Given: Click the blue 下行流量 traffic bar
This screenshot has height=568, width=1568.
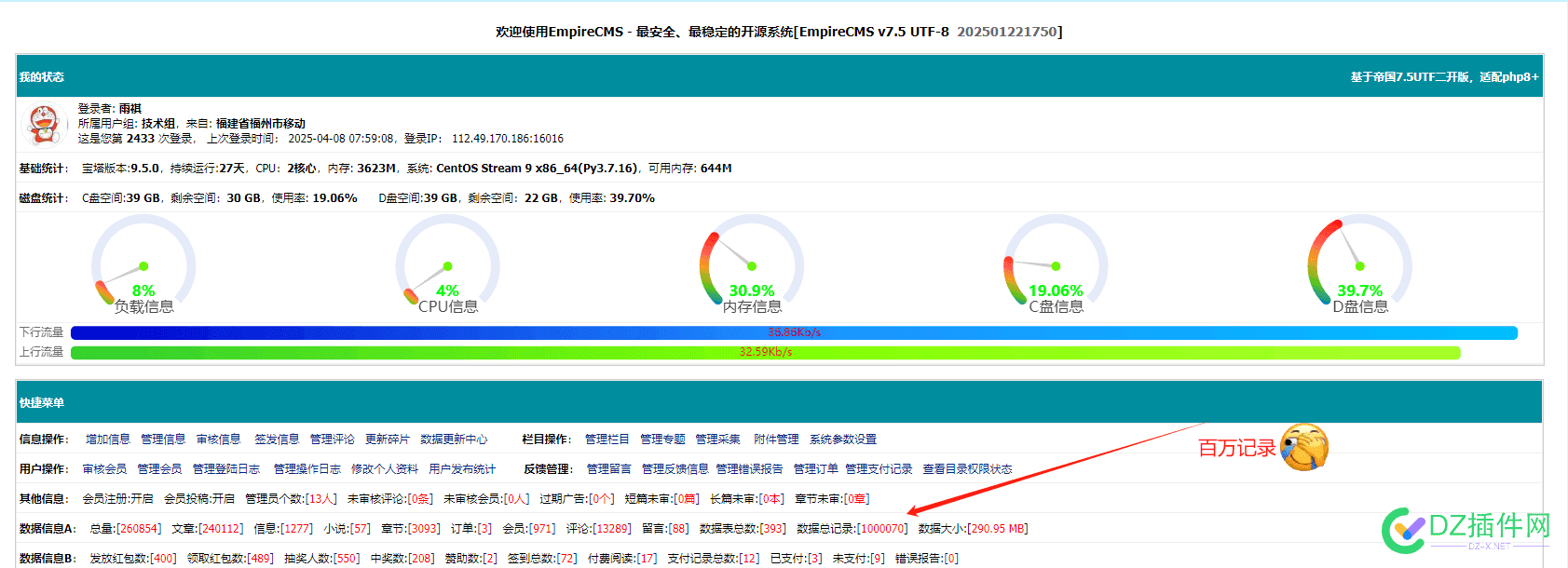Looking at the screenshot, I should point(794,332).
